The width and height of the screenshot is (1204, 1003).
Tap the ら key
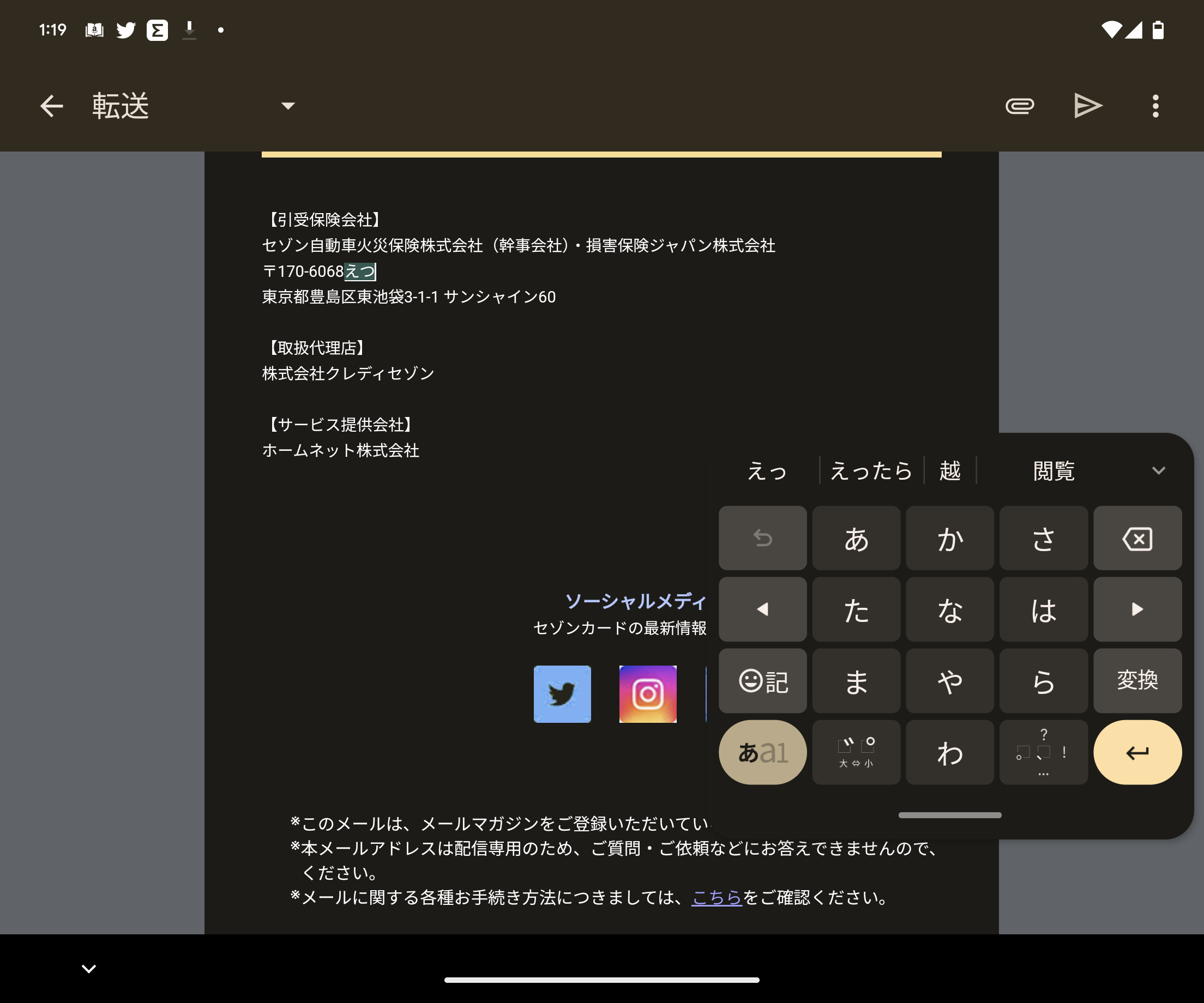click(x=1044, y=681)
